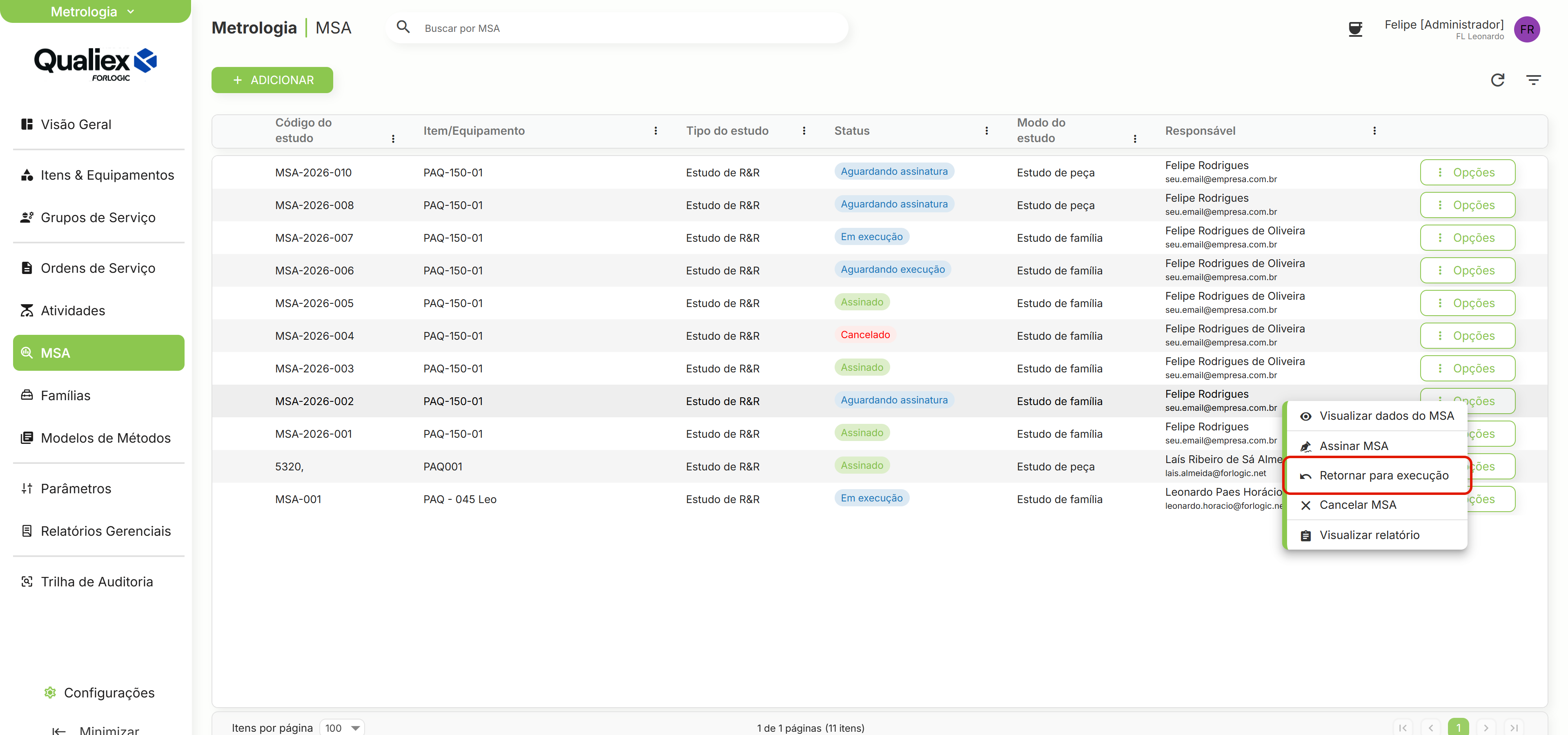
Task: Click the Trilha de Auditoria icon
Action: point(27,582)
